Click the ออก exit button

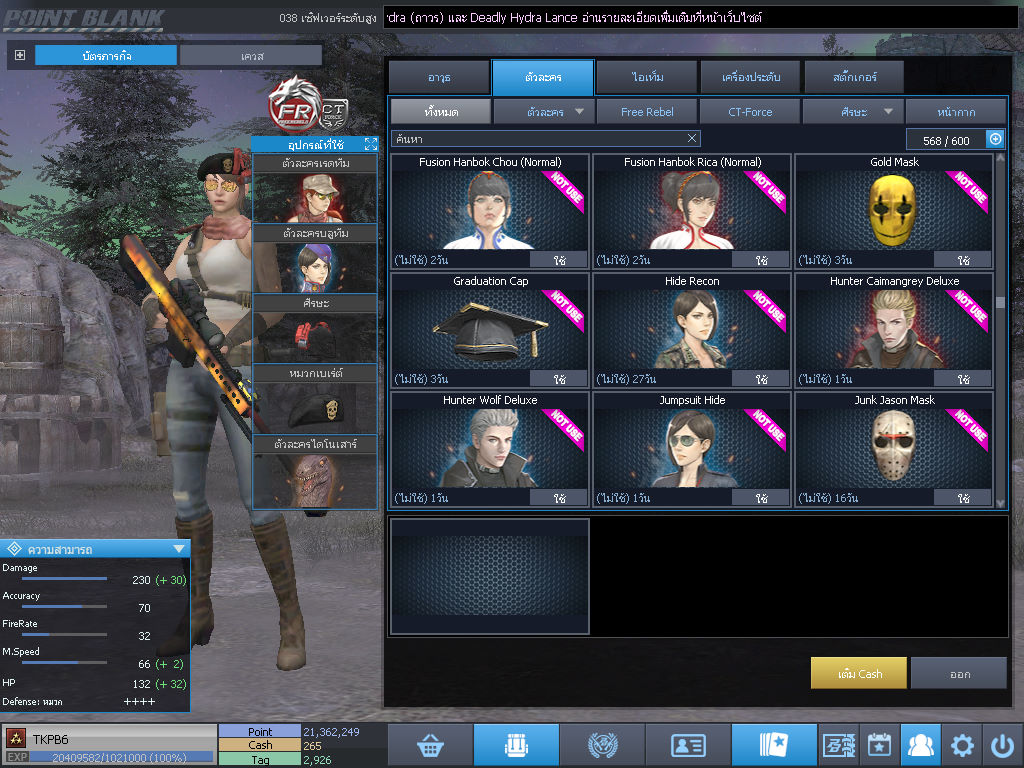(x=959, y=673)
